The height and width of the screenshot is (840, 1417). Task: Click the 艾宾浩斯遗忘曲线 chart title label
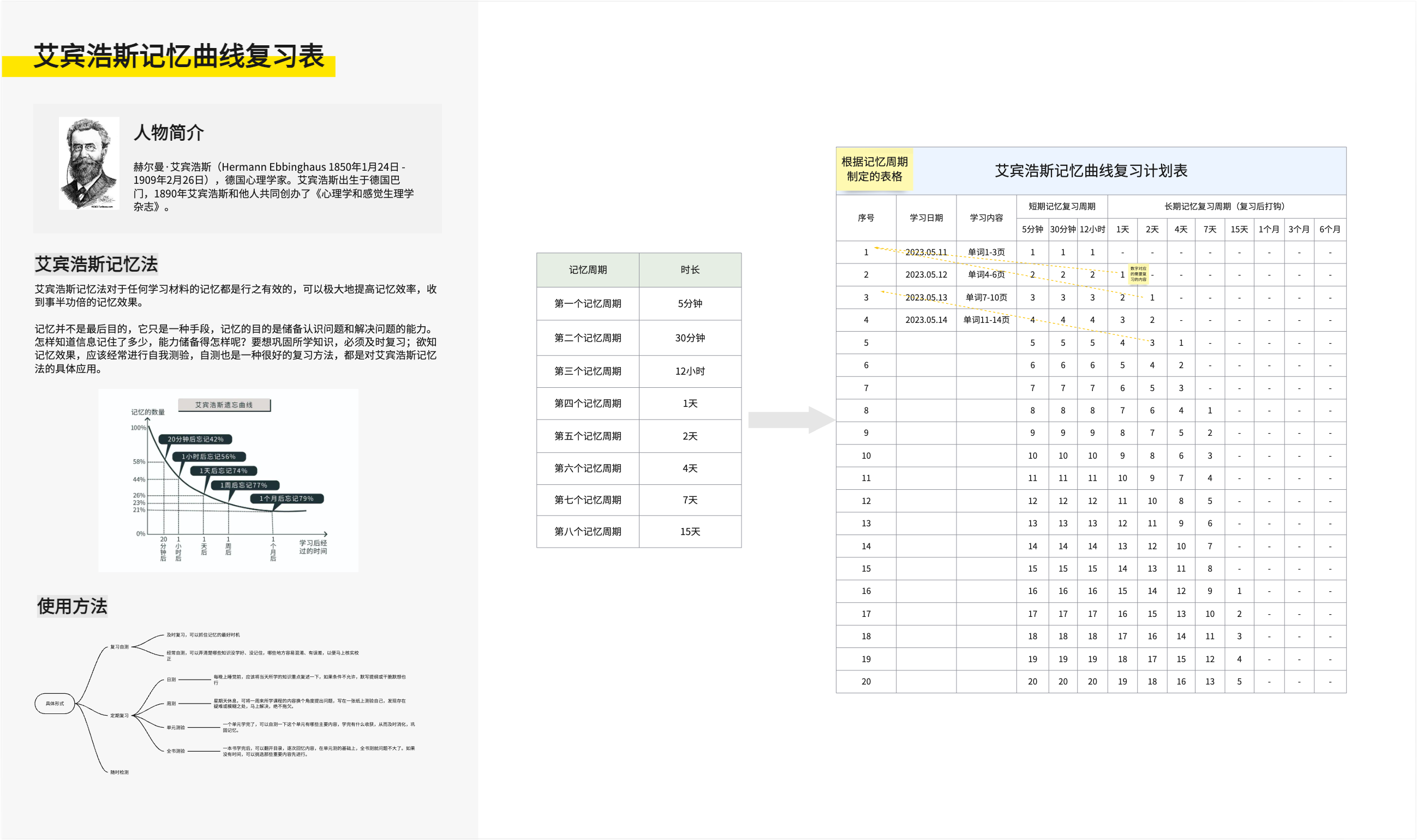click(224, 405)
